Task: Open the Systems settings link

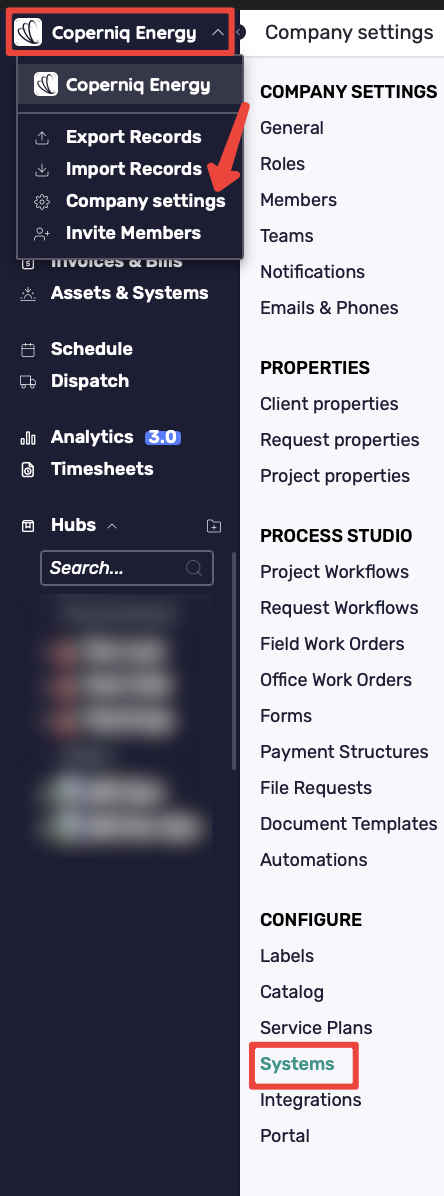Action: pos(298,1064)
